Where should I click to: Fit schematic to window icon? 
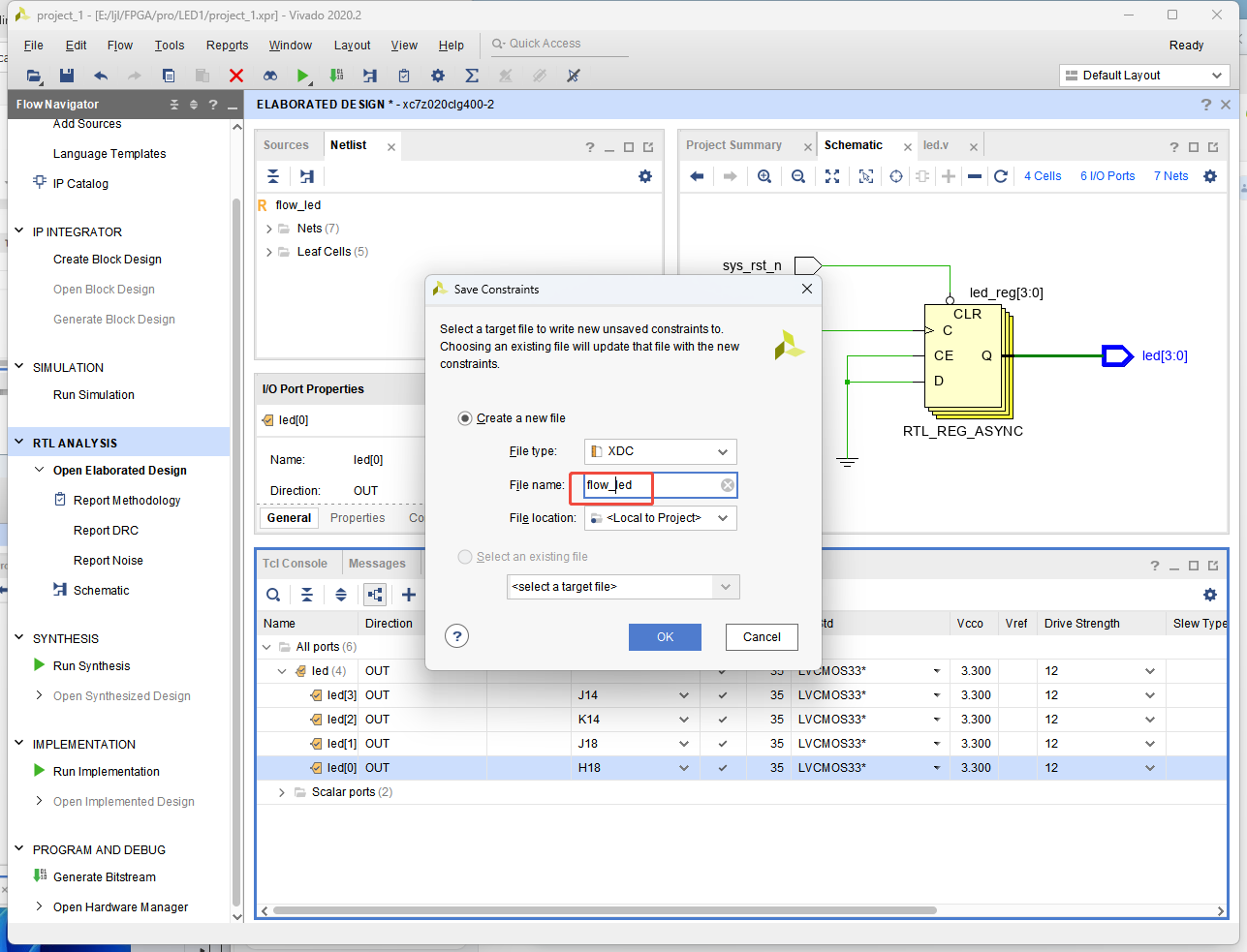click(x=832, y=176)
